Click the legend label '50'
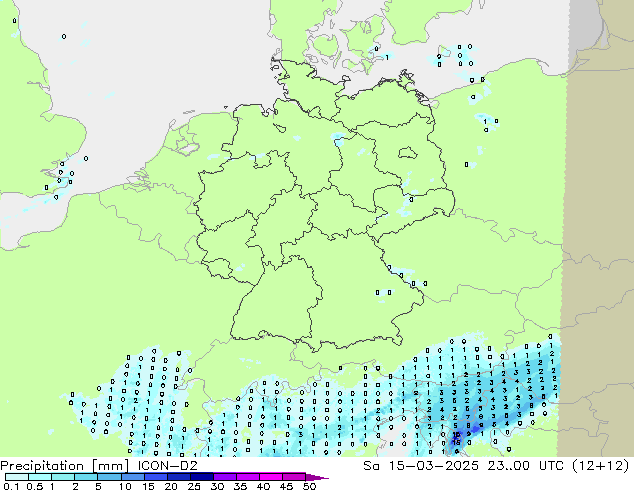 pyautogui.click(x=309, y=486)
